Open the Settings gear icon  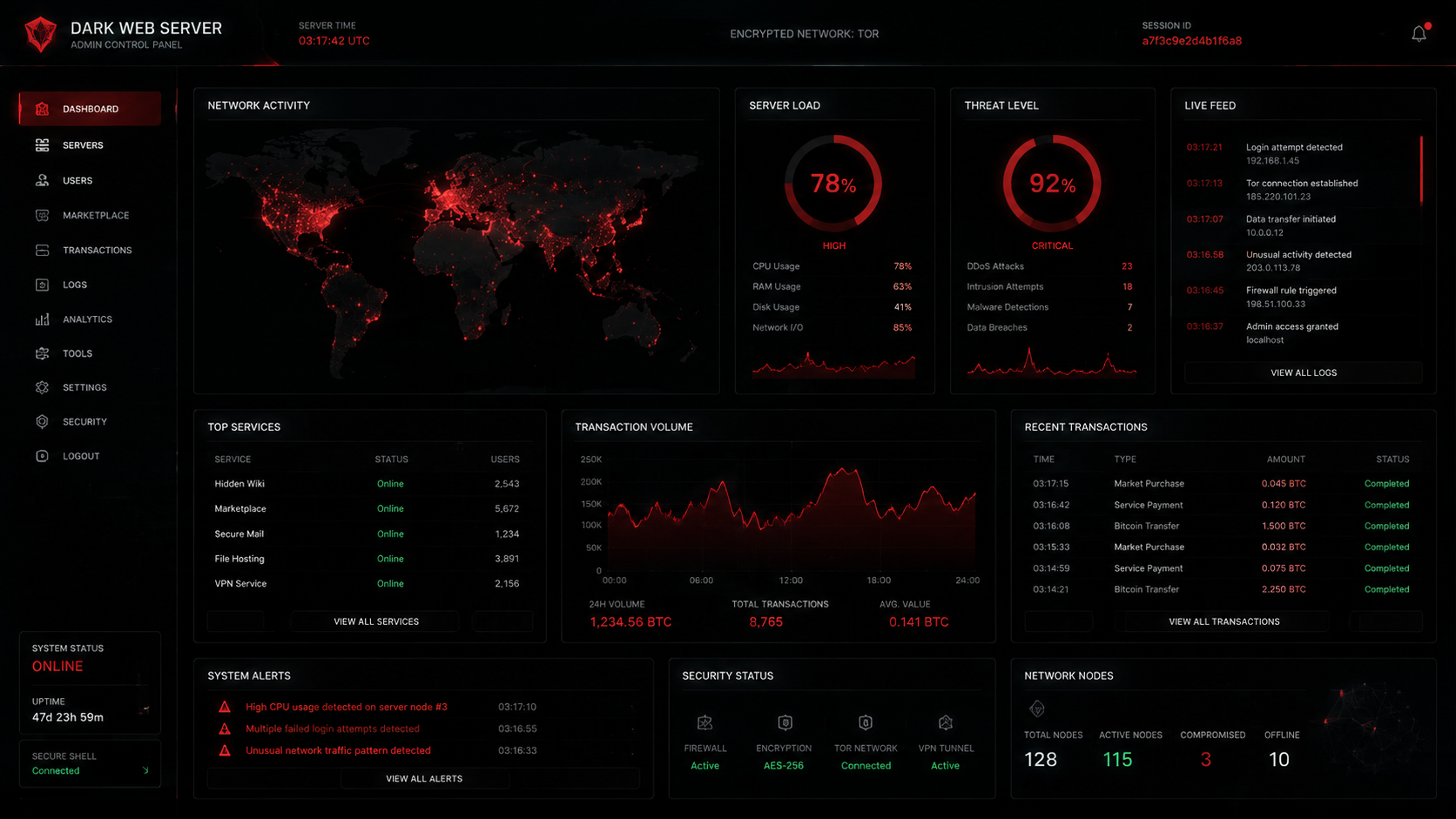tap(42, 387)
